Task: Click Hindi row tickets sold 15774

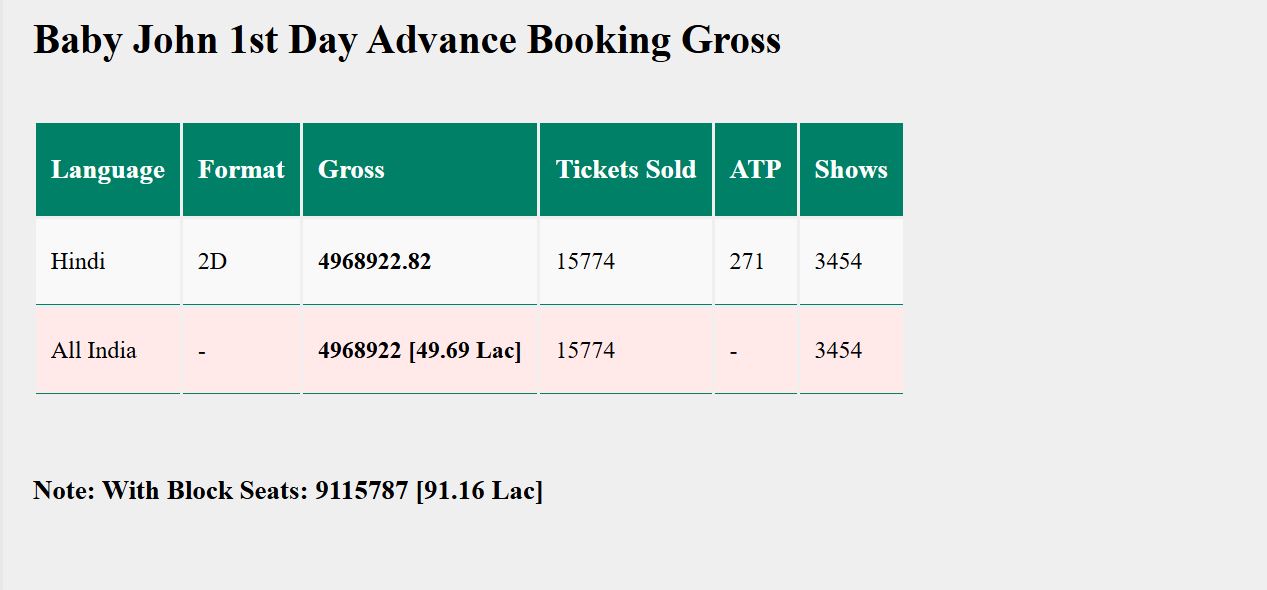Action: [x=586, y=262]
